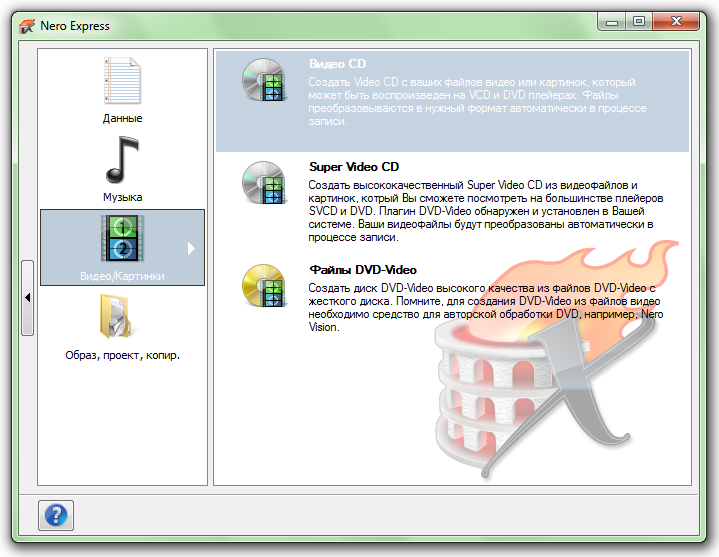Click the Видео CD description text
This screenshot has height=557, width=719.
point(477,102)
